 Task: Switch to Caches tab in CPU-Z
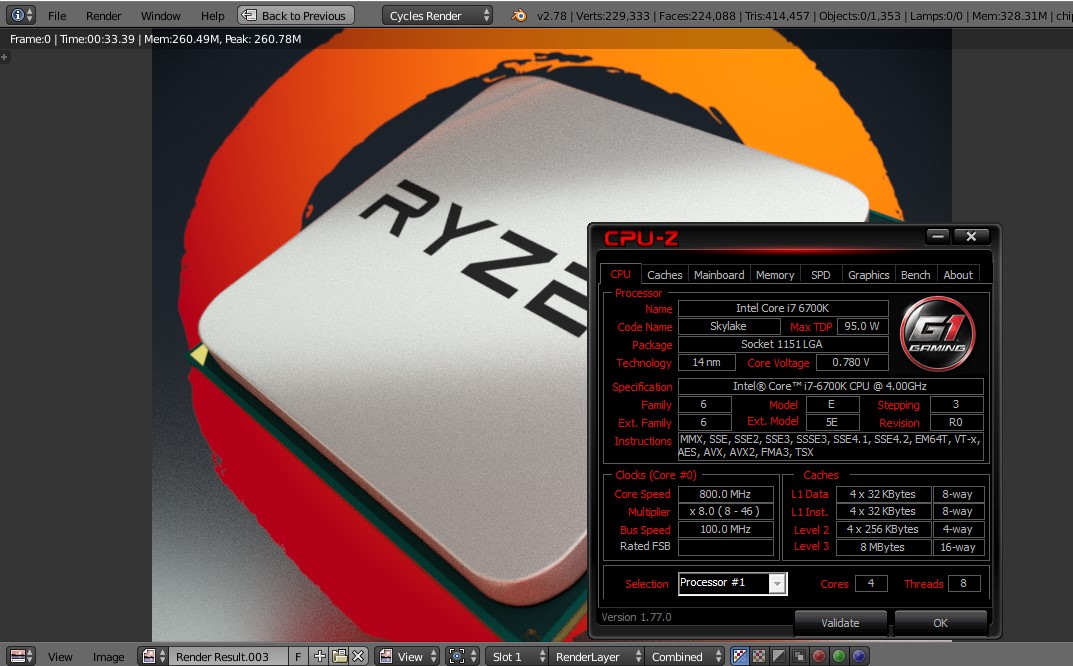[x=664, y=274]
